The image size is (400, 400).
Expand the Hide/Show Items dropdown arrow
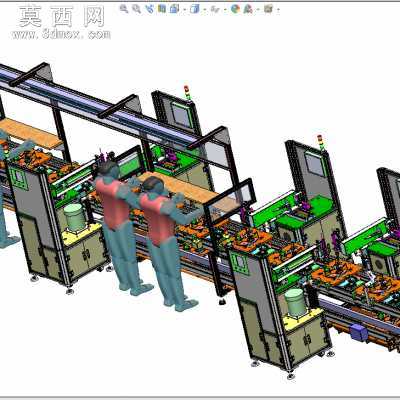225,10
